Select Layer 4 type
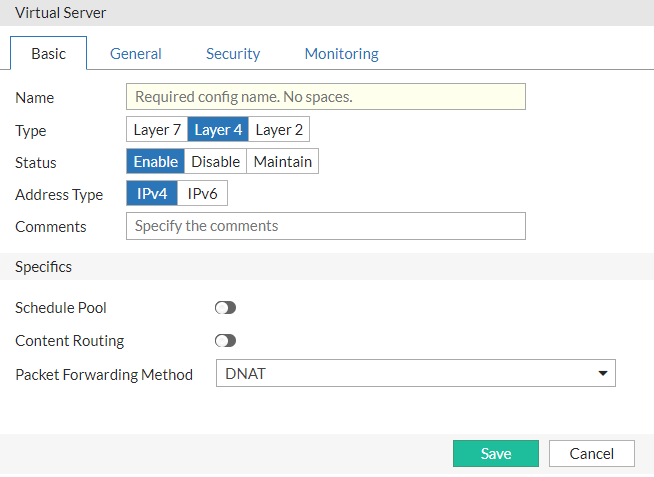The height and width of the screenshot is (477, 654). 218,130
